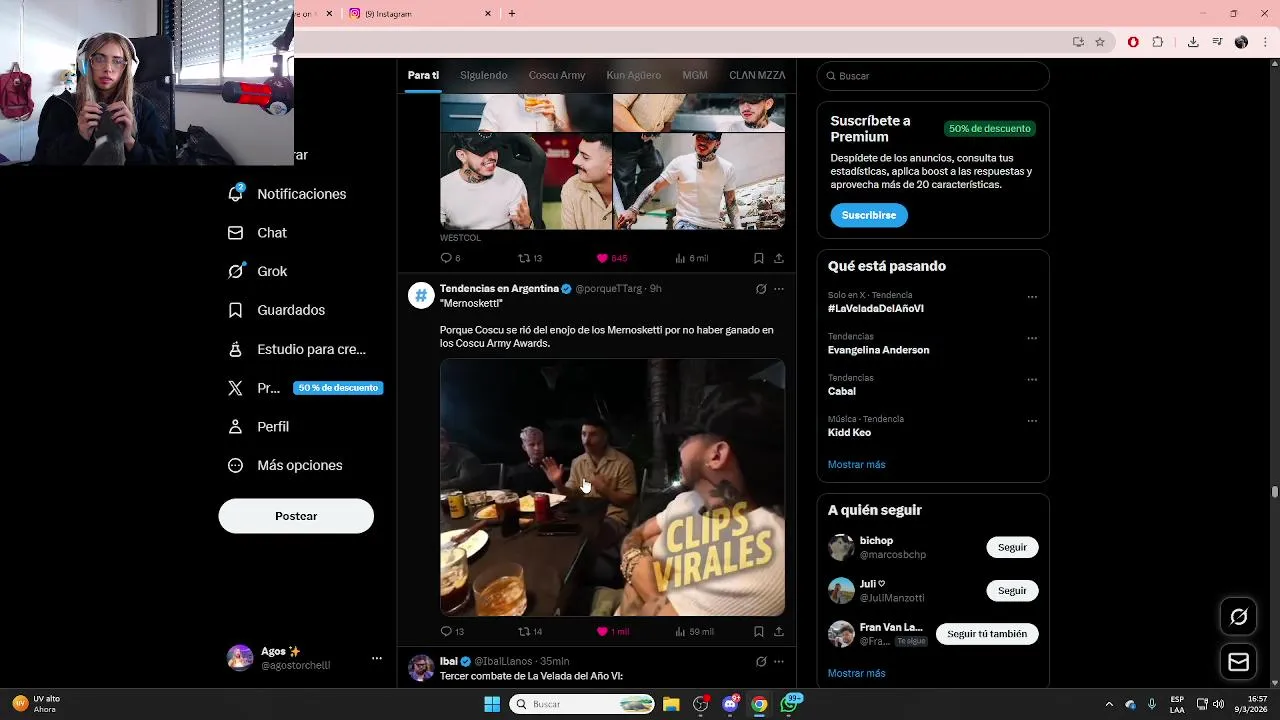Switch to the Coscu Army tab
Image resolution: width=1280 pixels, height=720 pixels.
(x=557, y=75)
